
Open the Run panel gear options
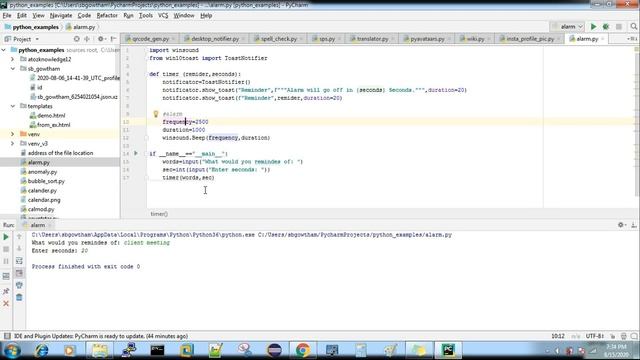[x=621, y=225]
